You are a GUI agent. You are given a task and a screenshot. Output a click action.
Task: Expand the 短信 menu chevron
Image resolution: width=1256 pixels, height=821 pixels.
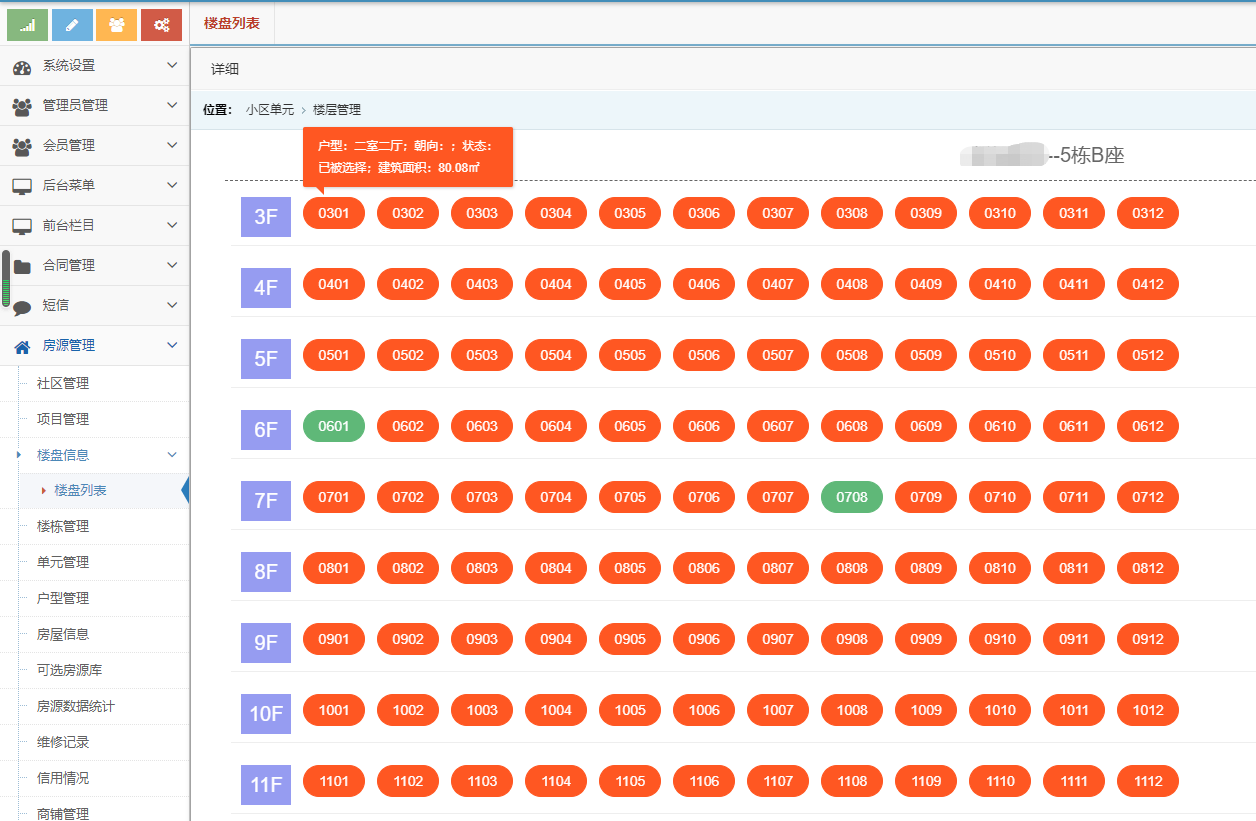[x=172, y=305]
